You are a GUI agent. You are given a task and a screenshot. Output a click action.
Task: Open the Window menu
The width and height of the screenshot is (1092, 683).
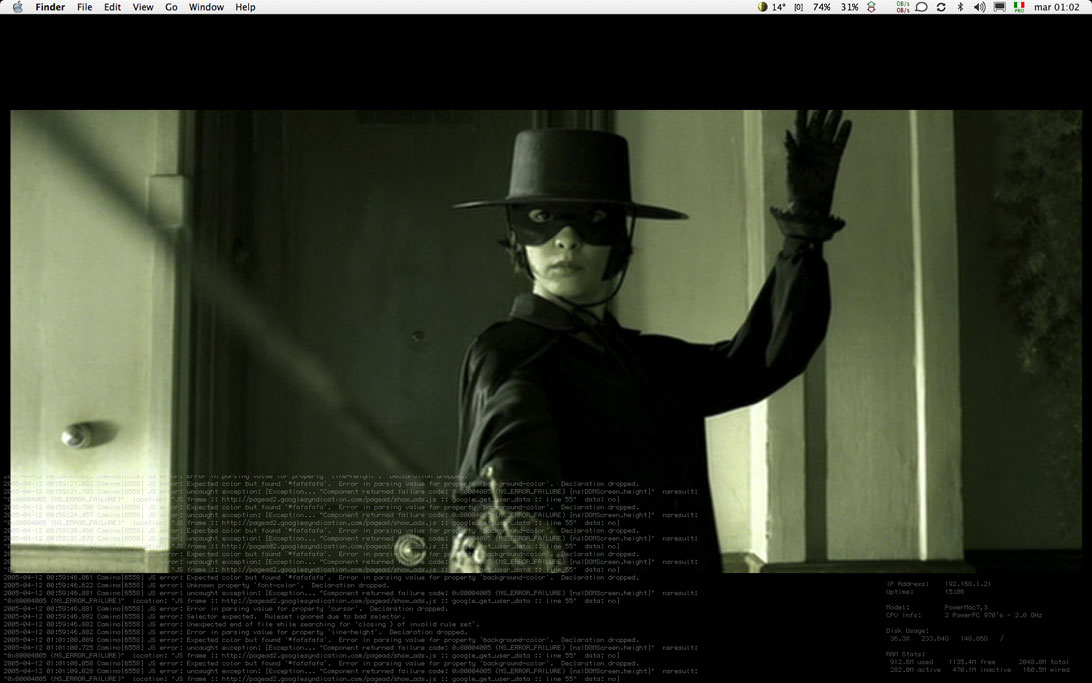[206, 7]
